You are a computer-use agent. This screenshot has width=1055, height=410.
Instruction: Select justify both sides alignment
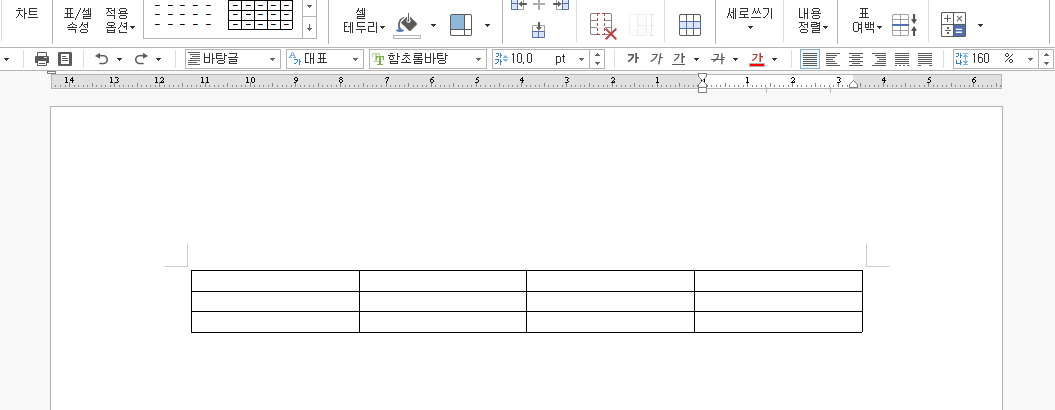810,59
